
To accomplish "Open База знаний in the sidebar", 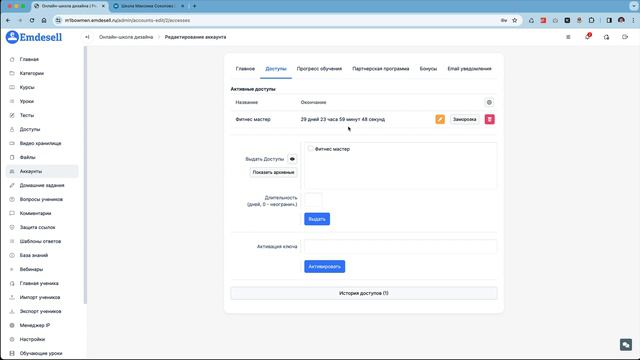I will pos(33,255).
